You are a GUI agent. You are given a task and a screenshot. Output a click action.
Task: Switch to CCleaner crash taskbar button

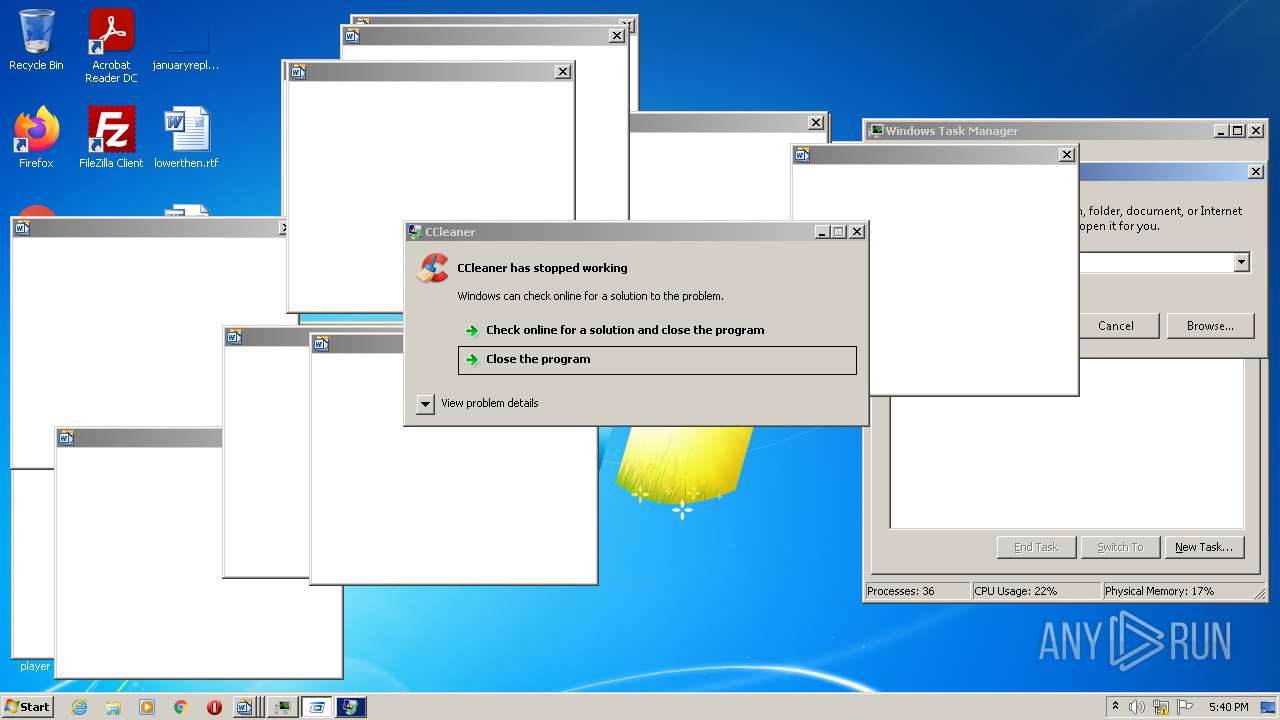click(351, 707)
